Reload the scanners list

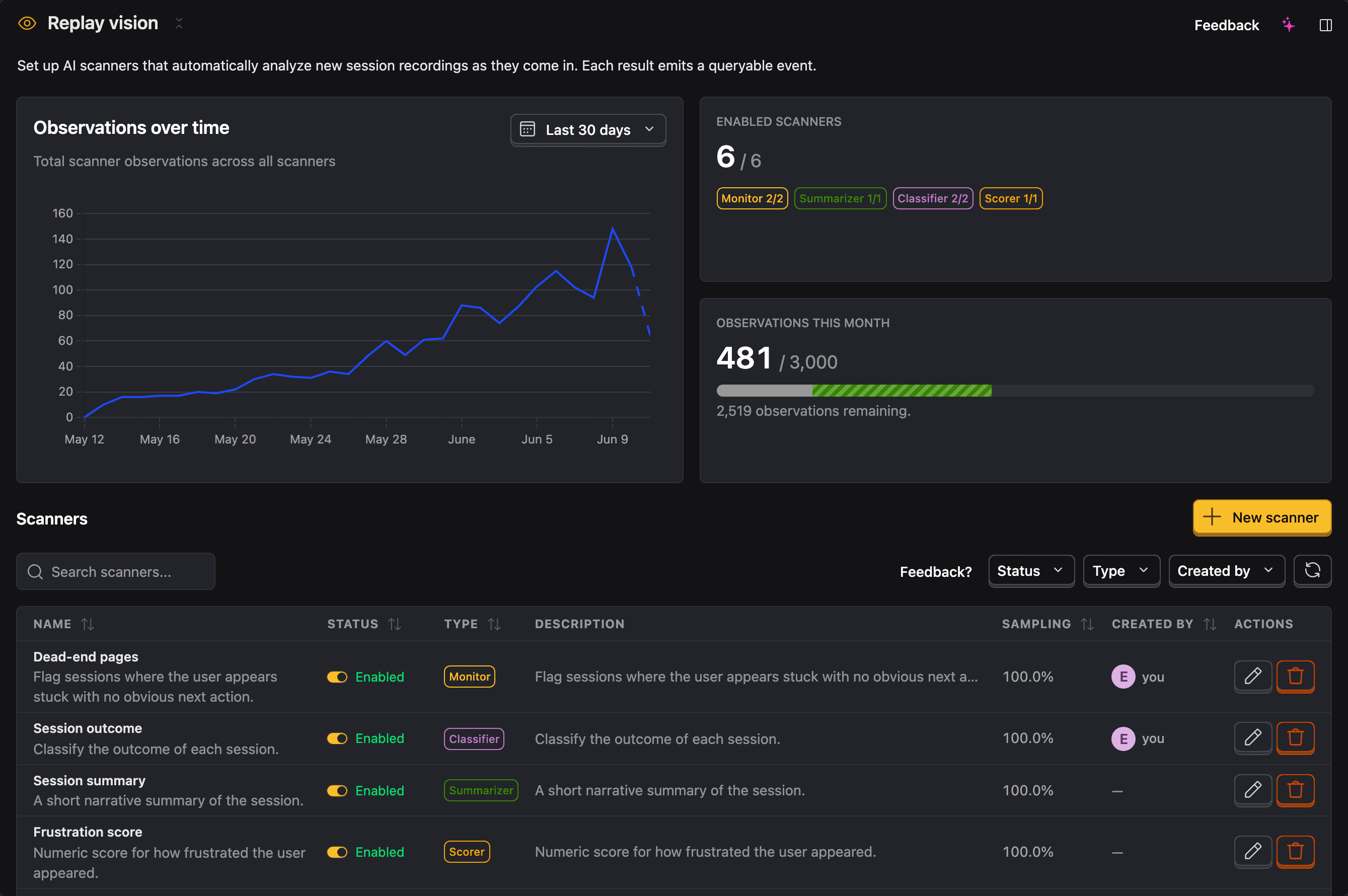pos(1313,570)
